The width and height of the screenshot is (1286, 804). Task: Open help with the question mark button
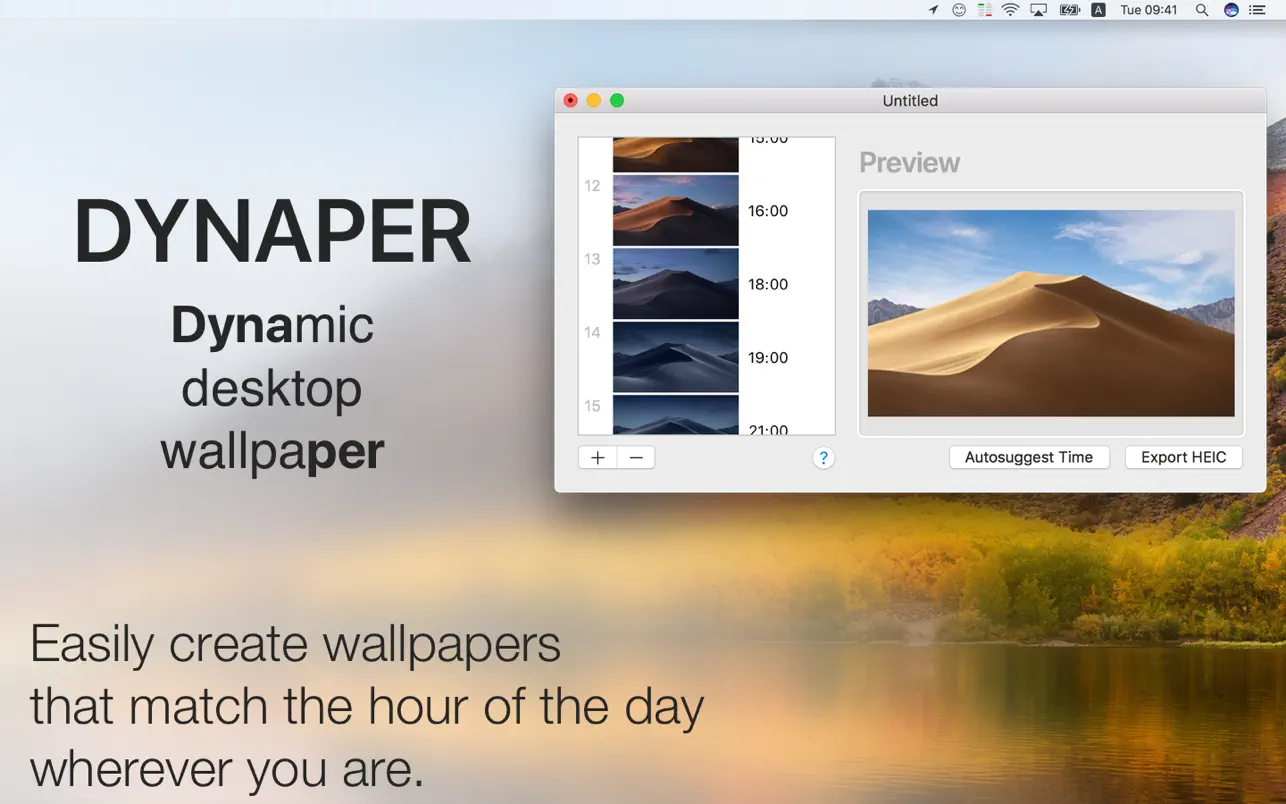pyautogui.click(x=823, y=458)
